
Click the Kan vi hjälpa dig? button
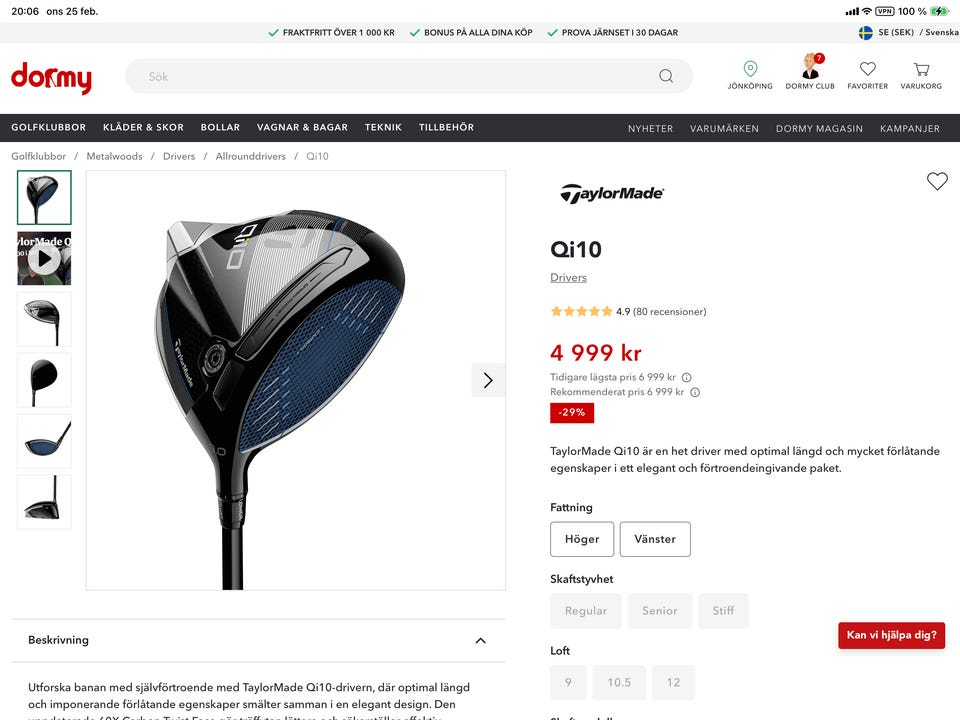[891, 635]
